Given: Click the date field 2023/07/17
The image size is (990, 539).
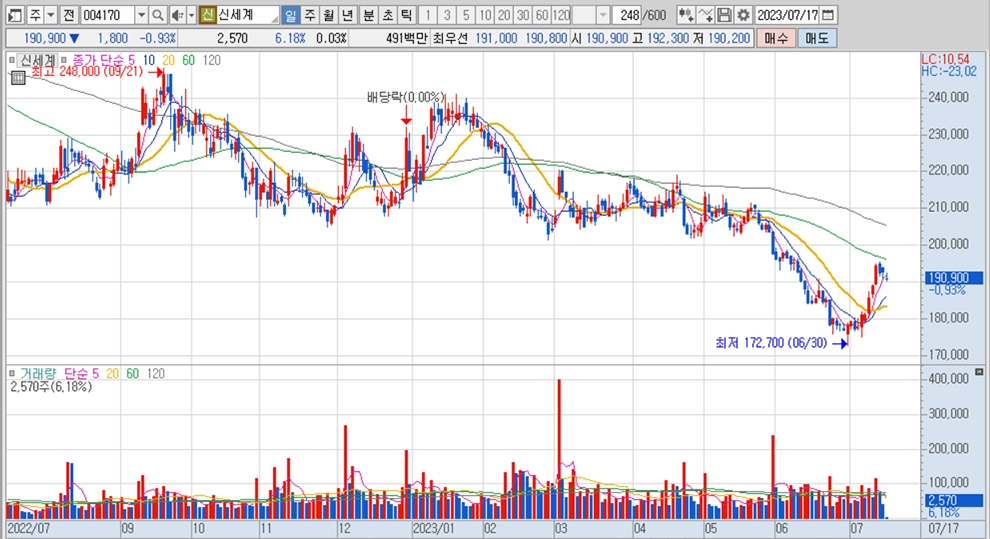Looking at the screenshot, I should [x=787, y=15].
